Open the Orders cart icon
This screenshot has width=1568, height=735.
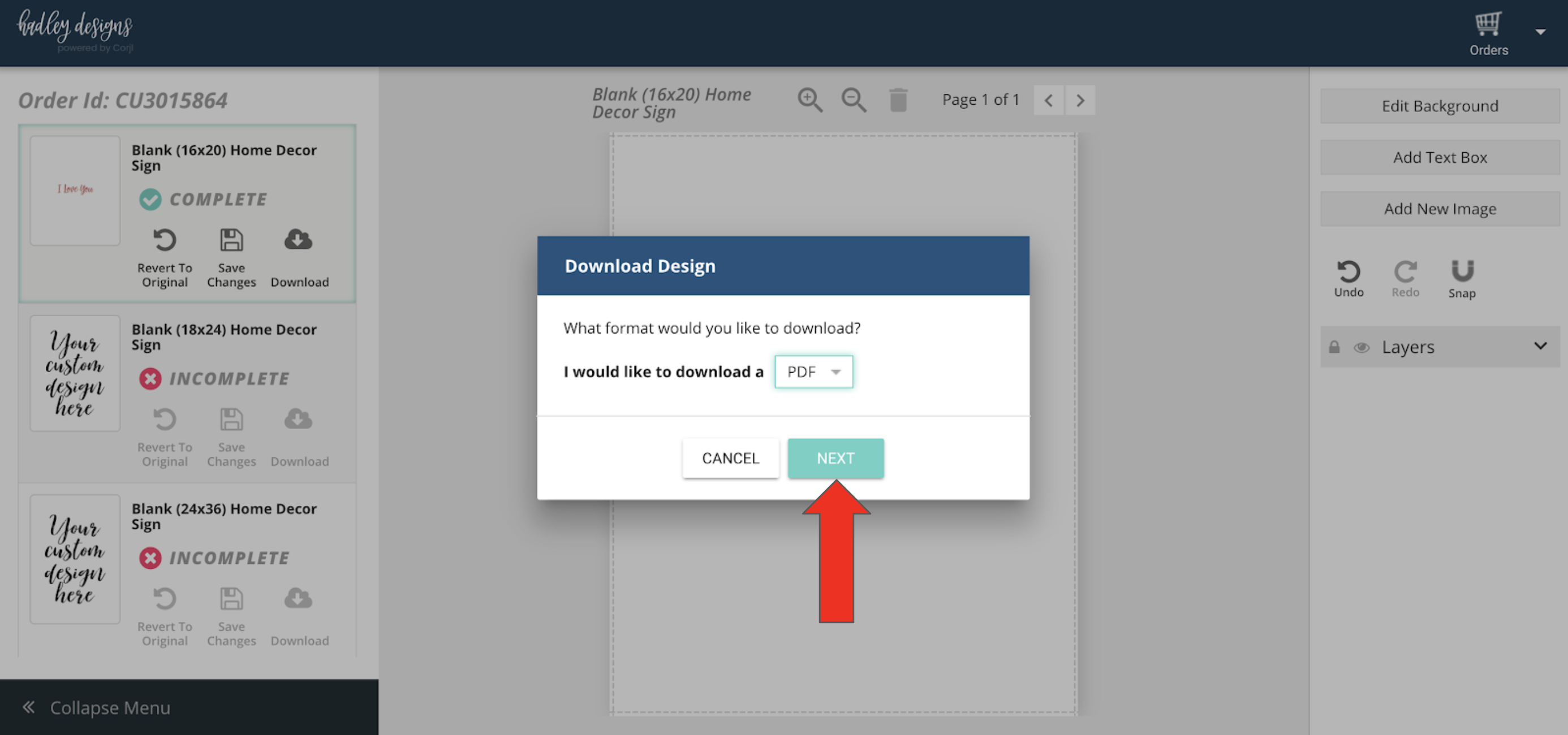1488,24
